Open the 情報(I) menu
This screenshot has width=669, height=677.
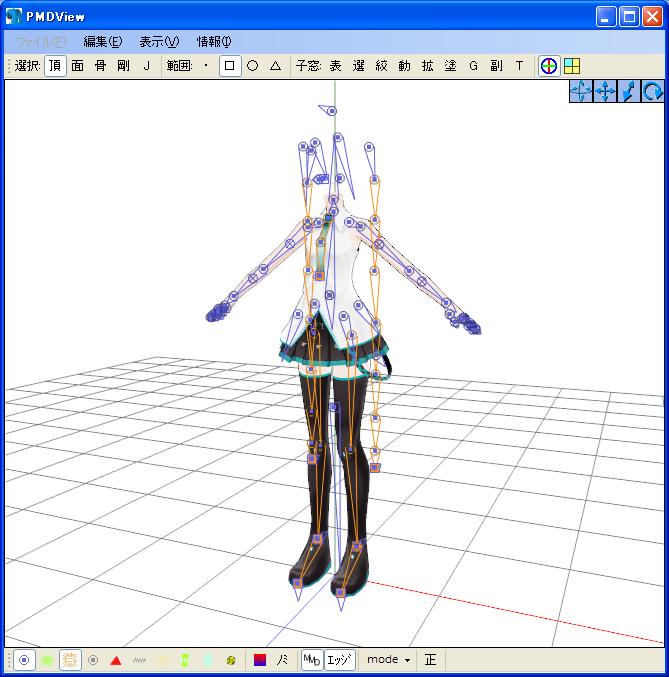[x=214, y=41]
